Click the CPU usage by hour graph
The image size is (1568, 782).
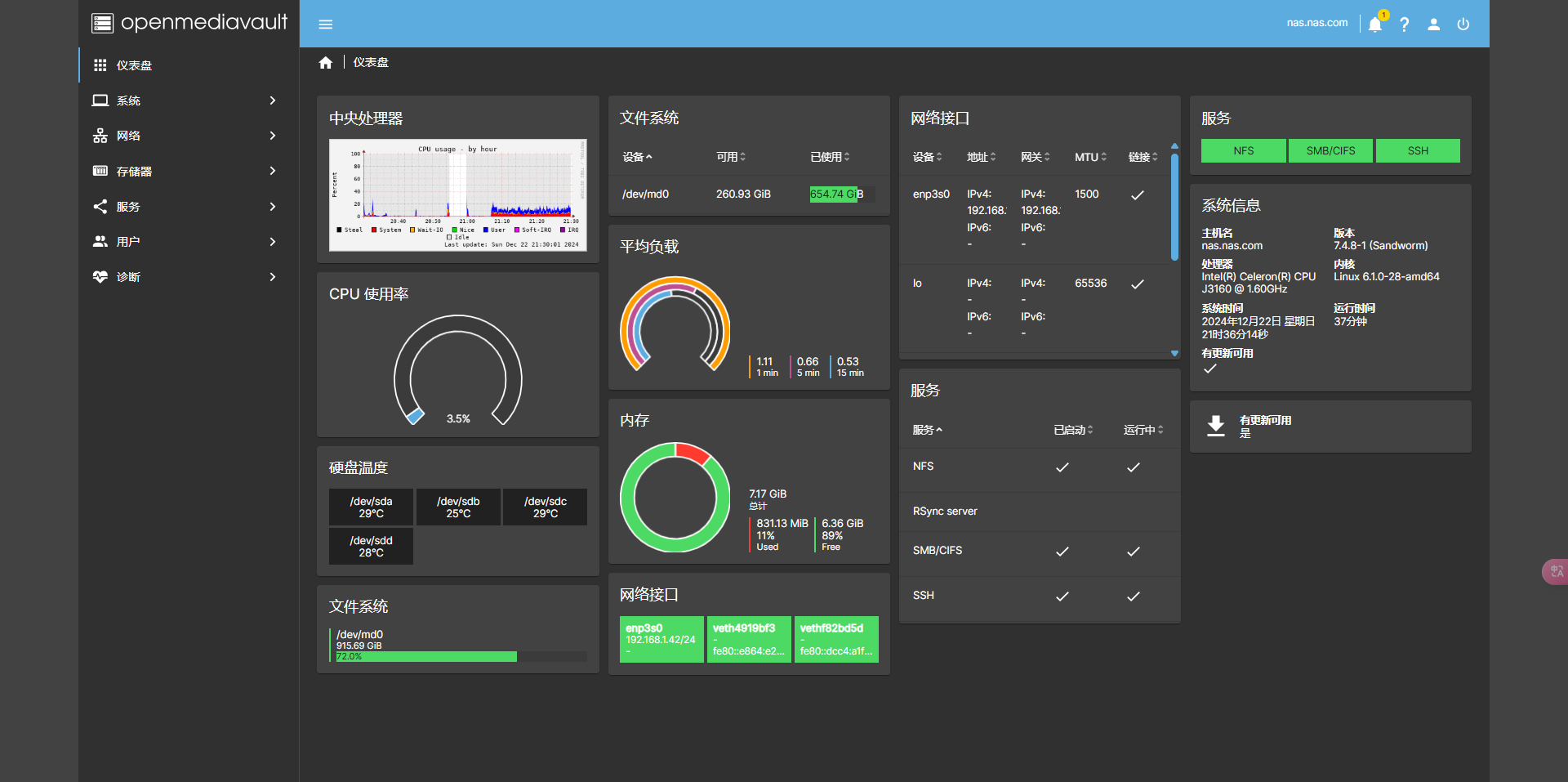pyautogui.click(x=457, y=194)
